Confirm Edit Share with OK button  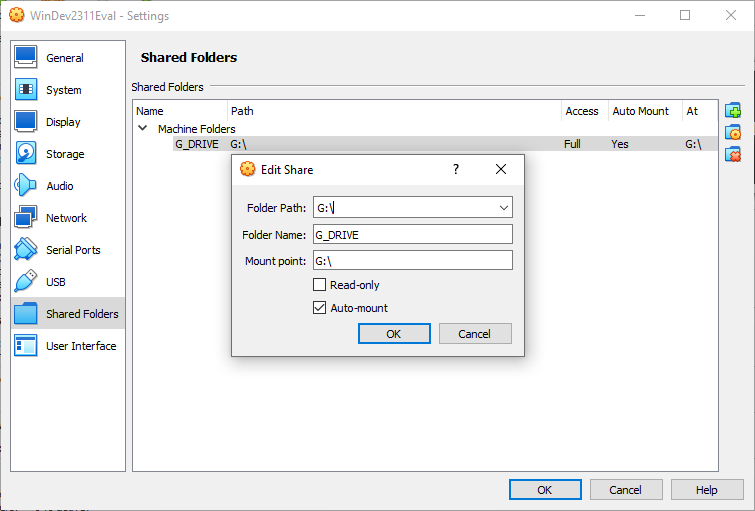394,334
